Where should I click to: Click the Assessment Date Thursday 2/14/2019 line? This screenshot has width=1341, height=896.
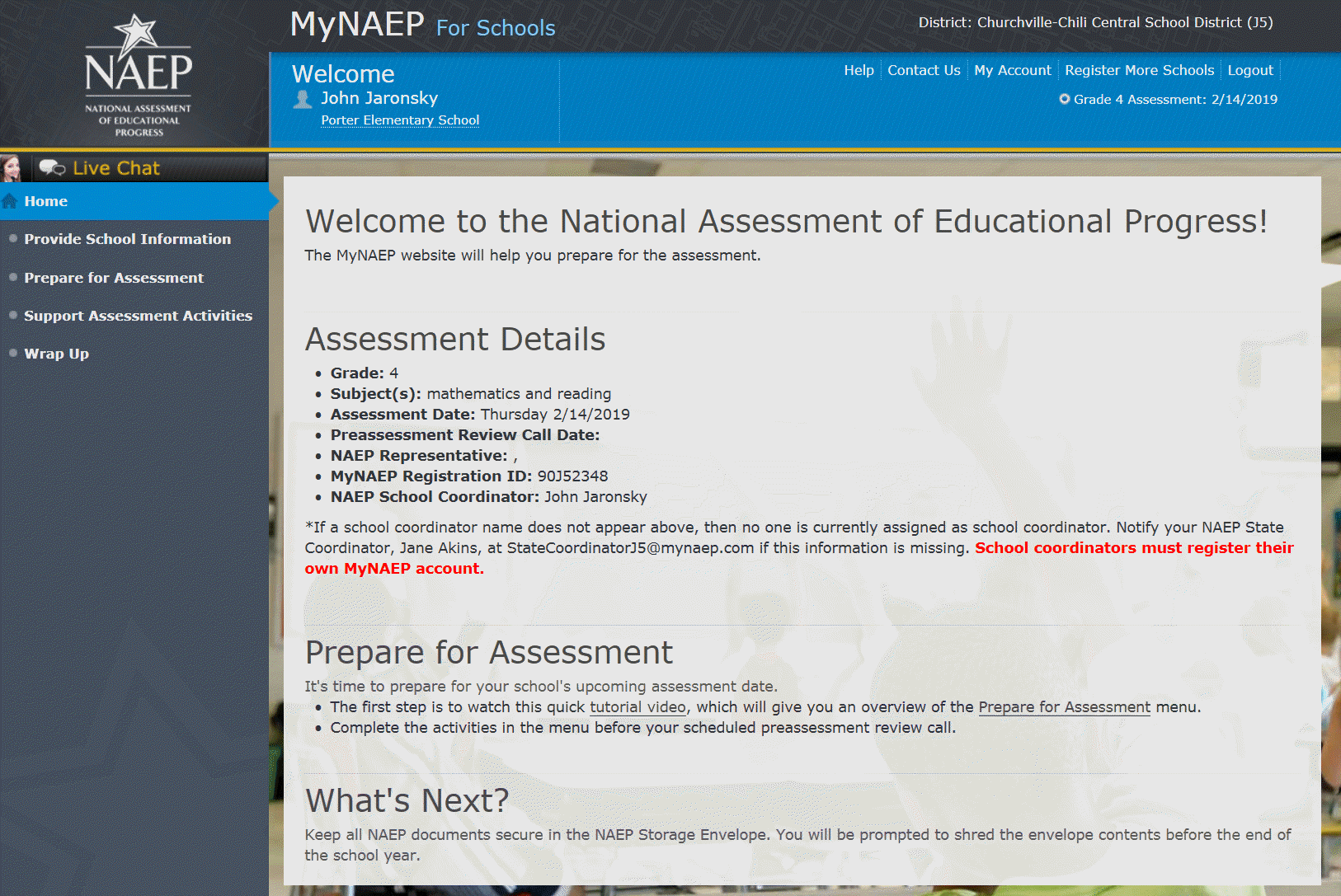(480, 415)
